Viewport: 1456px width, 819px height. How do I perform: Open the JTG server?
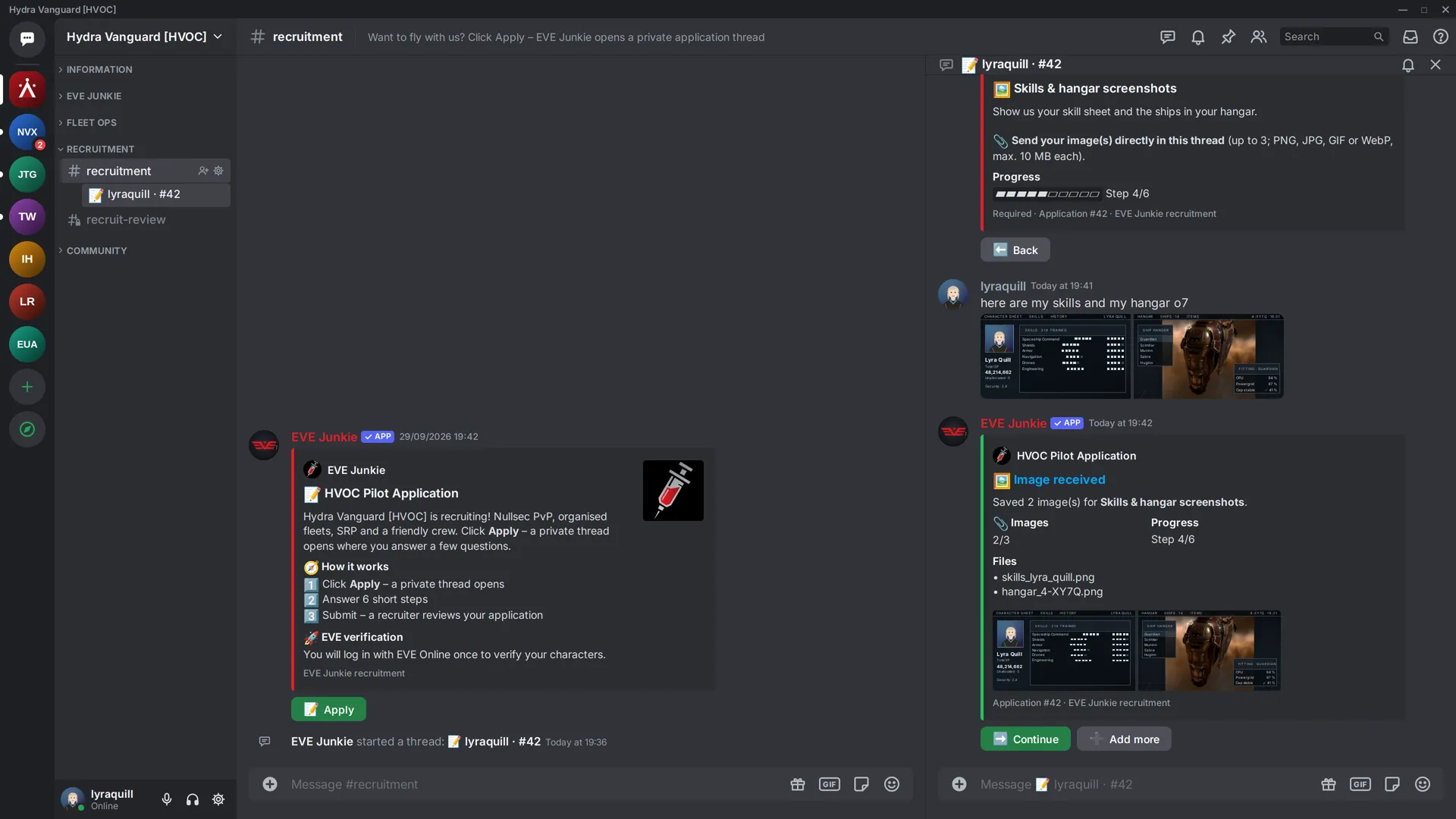point(27,174)
